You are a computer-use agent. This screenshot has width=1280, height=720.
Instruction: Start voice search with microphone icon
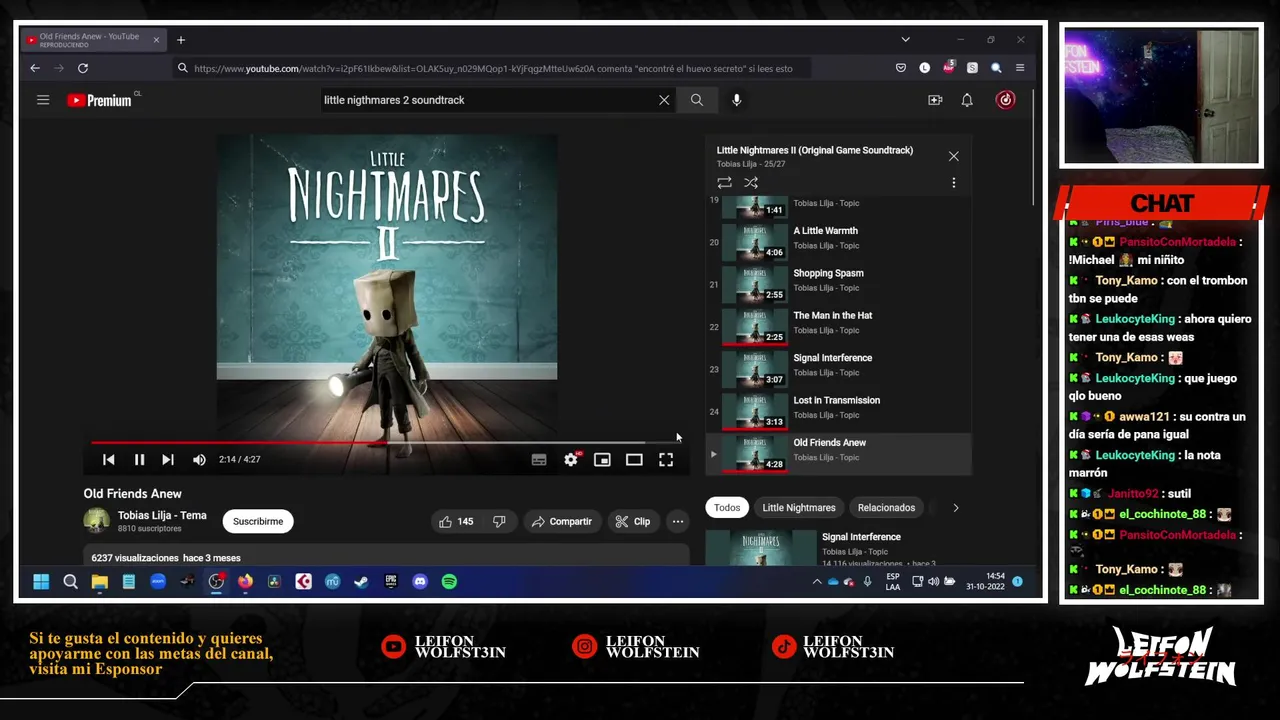pos(737,100)
